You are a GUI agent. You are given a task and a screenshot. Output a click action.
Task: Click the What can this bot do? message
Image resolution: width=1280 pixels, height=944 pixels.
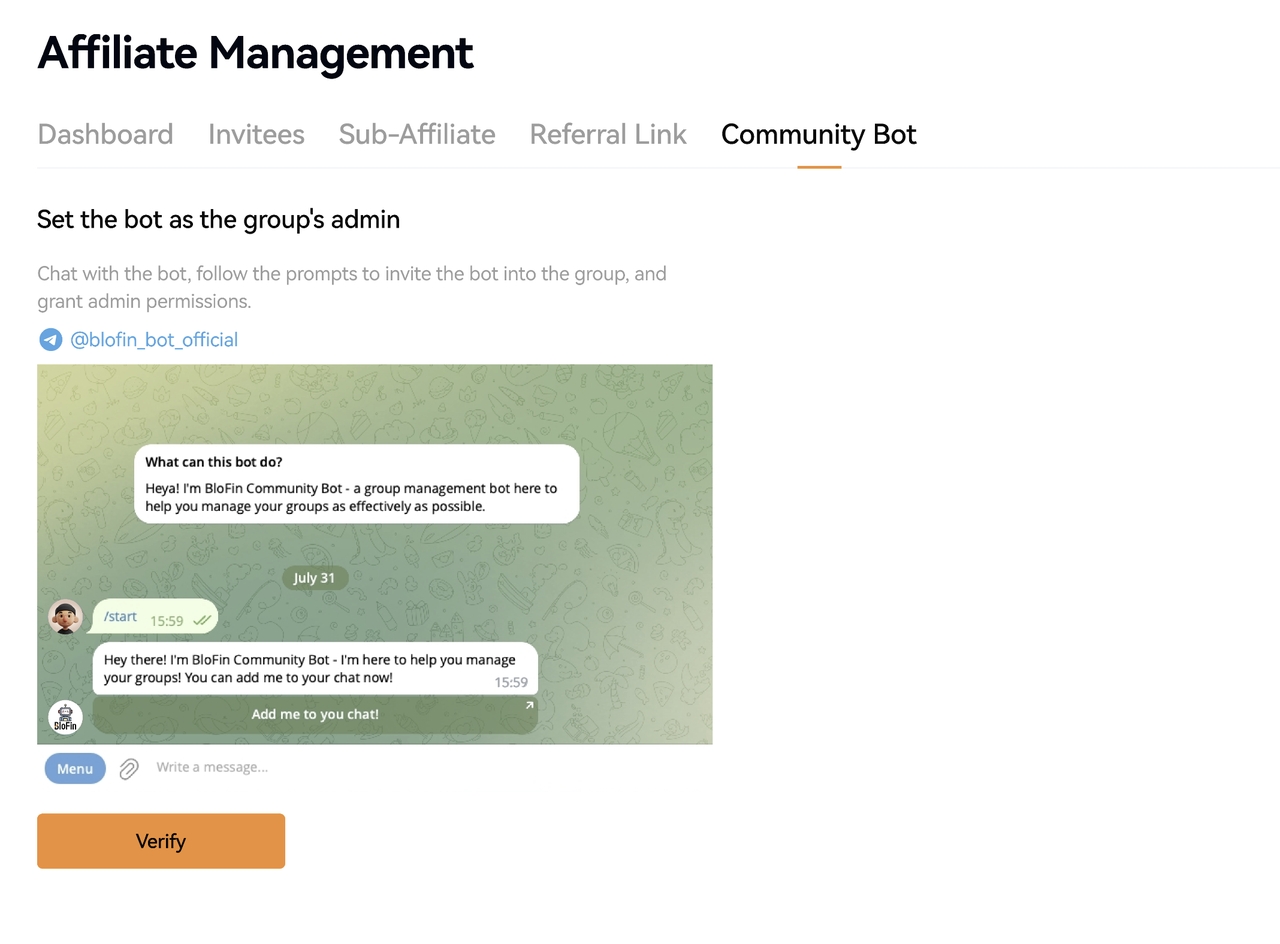tap(357, 484)
